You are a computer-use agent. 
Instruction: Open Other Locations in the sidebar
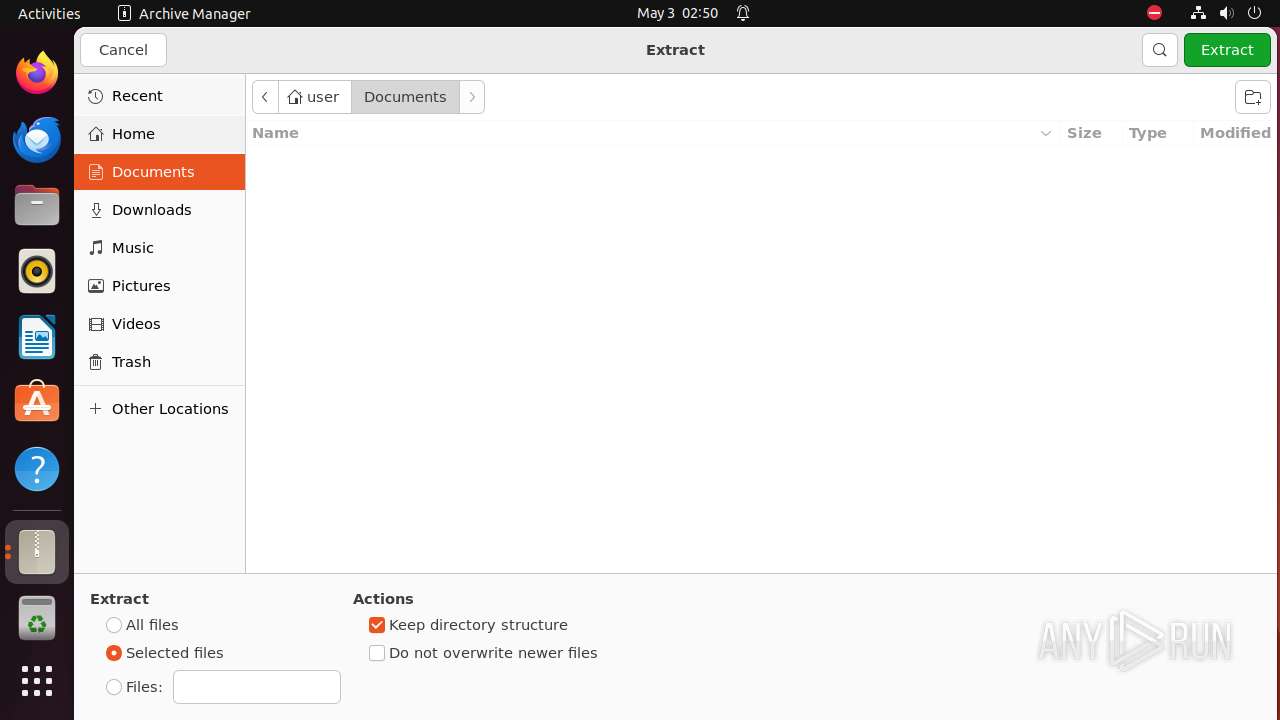pyautogui.click(x=159, y=409)
